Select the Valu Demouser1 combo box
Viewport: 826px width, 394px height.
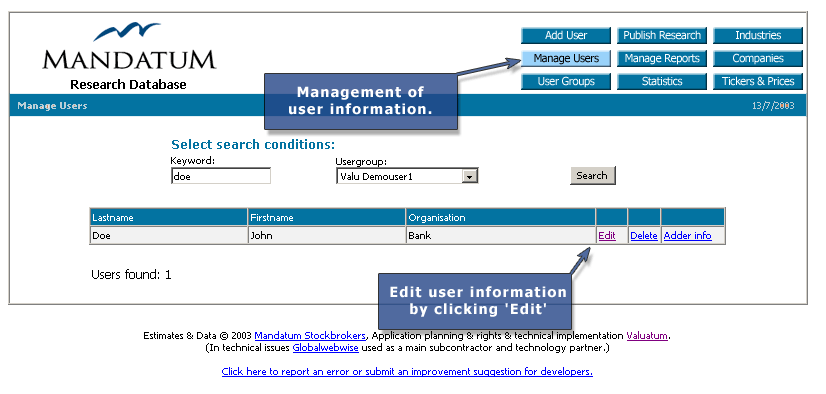407,176
